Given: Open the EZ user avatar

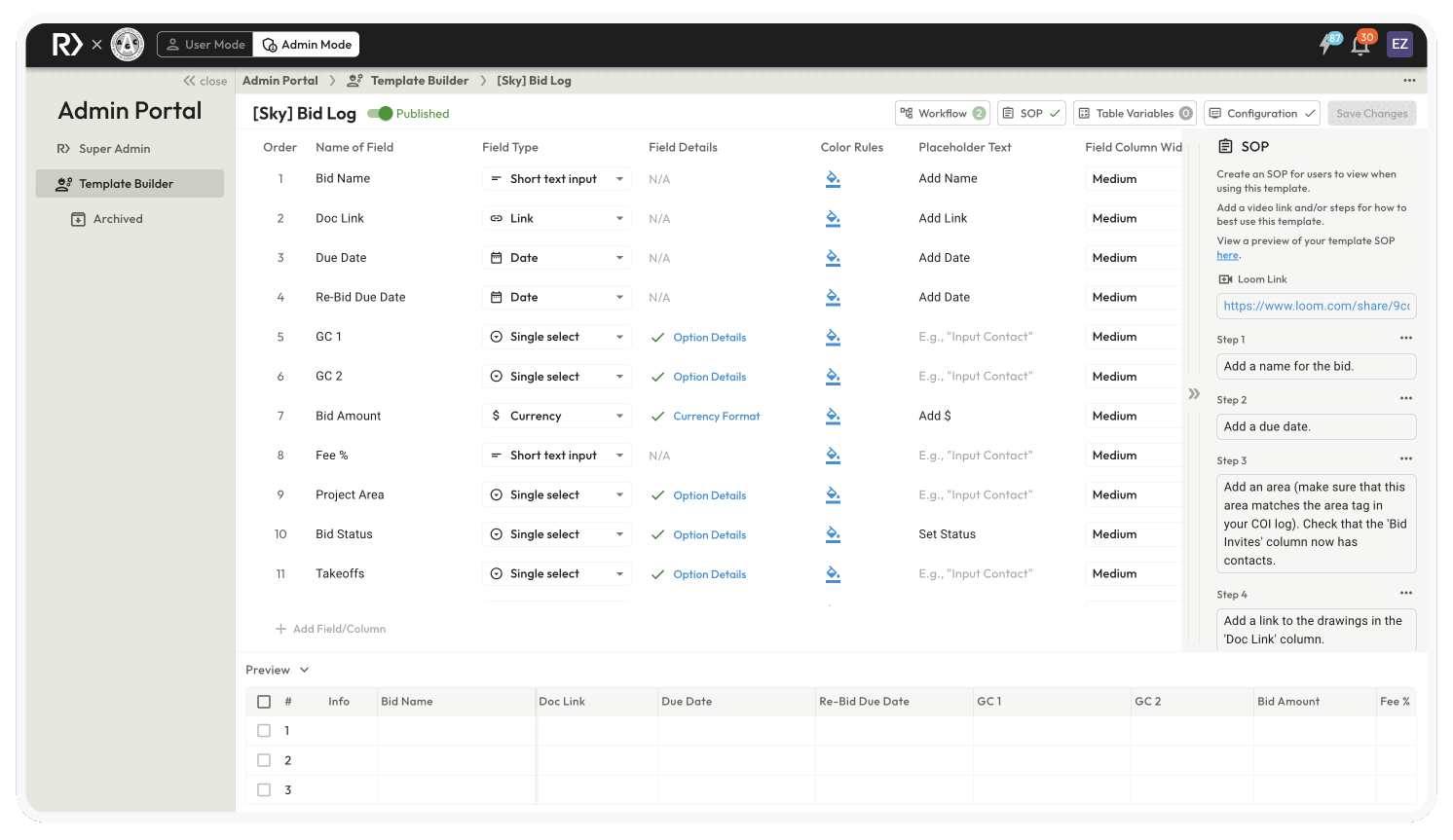Looking at the screenshot, I should click(1399, 44).
